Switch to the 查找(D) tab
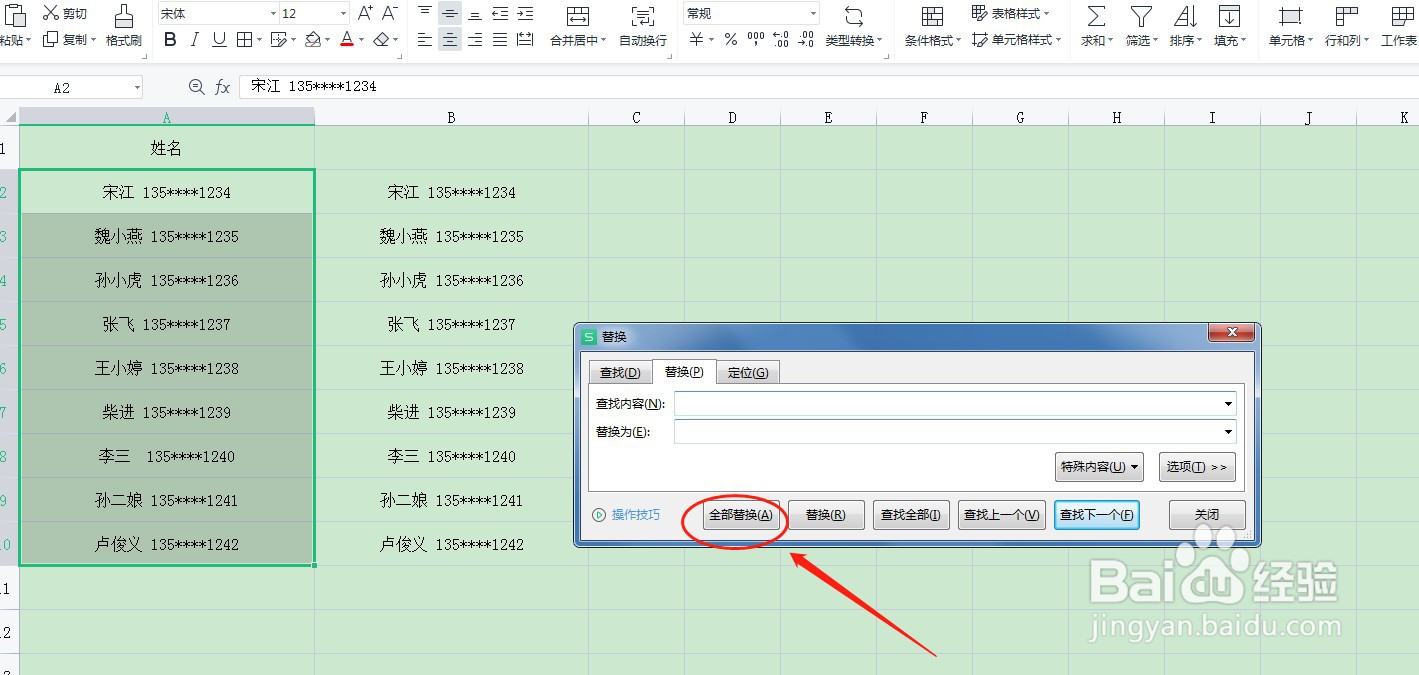The height and width of the screenshot is (675, 1419). click(x=620, y=371)
